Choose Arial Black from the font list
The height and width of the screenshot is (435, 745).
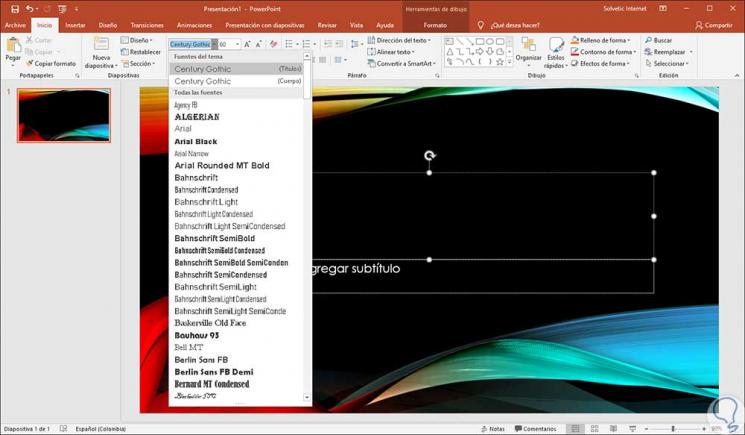pos(196,142)
